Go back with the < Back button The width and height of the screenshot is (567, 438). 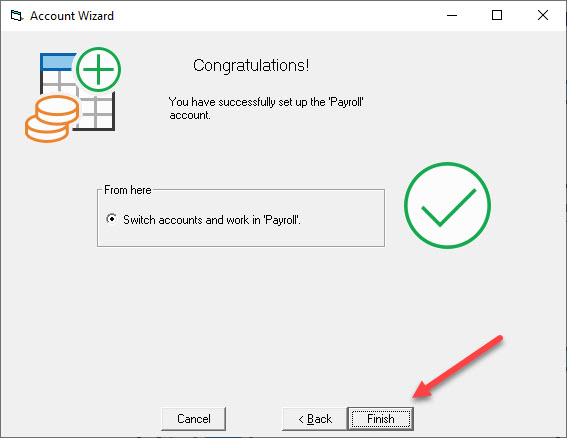point(315,419)
